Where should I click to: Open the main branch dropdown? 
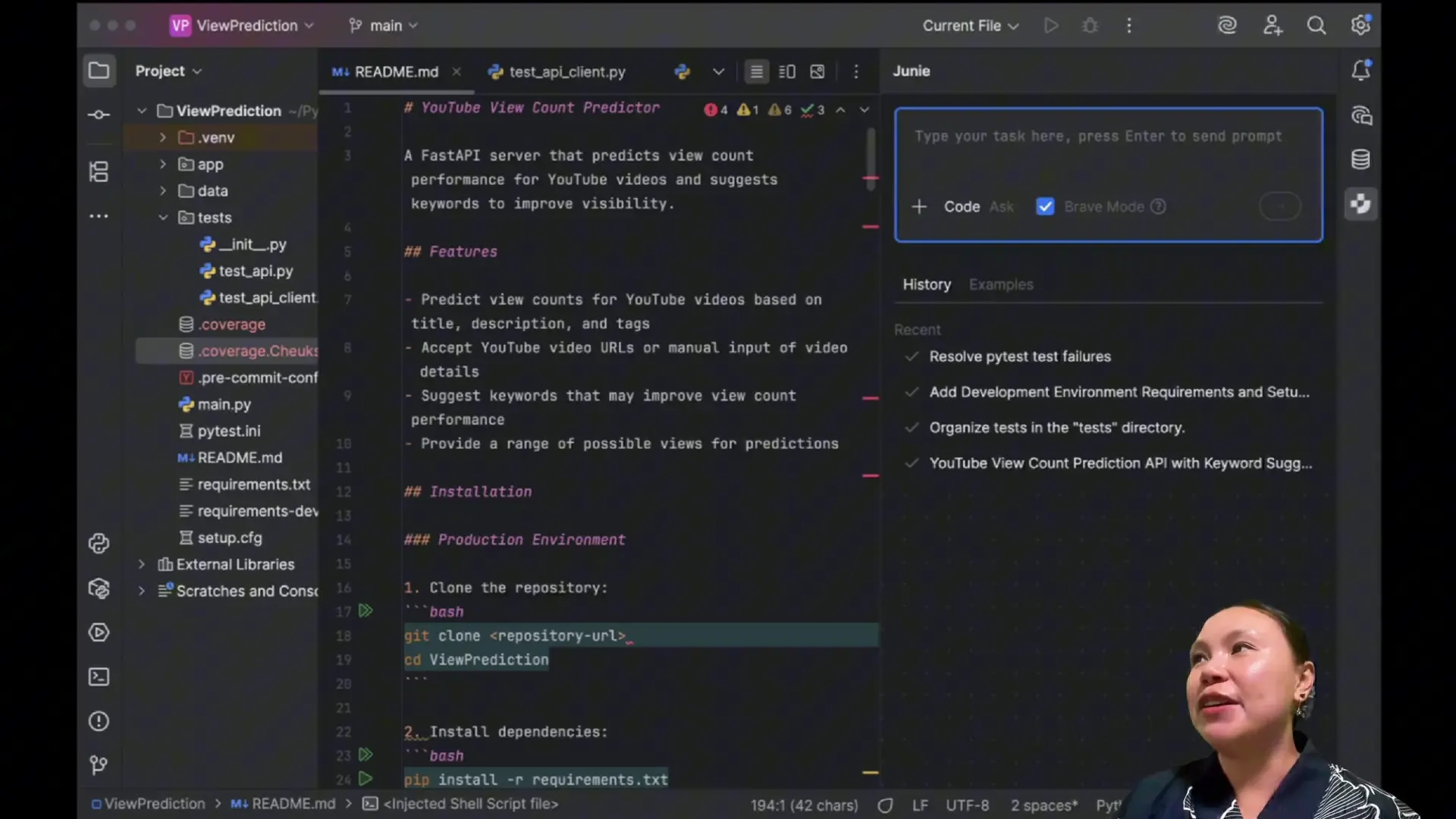383,26
